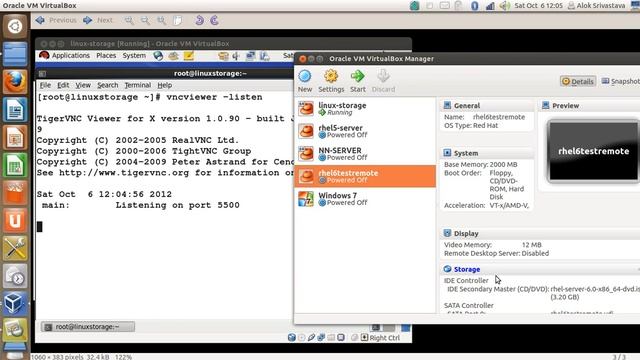Open the Files launcher icon
This screenshot has width=640, height=360.
[15, 54]
